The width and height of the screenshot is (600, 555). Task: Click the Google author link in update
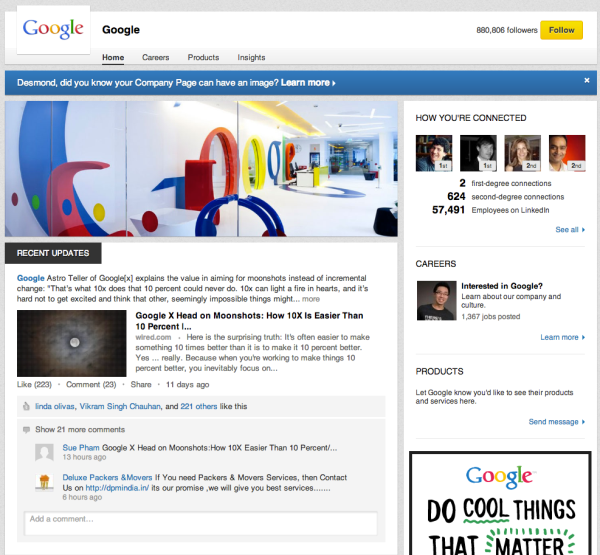[x=31, y=278]
